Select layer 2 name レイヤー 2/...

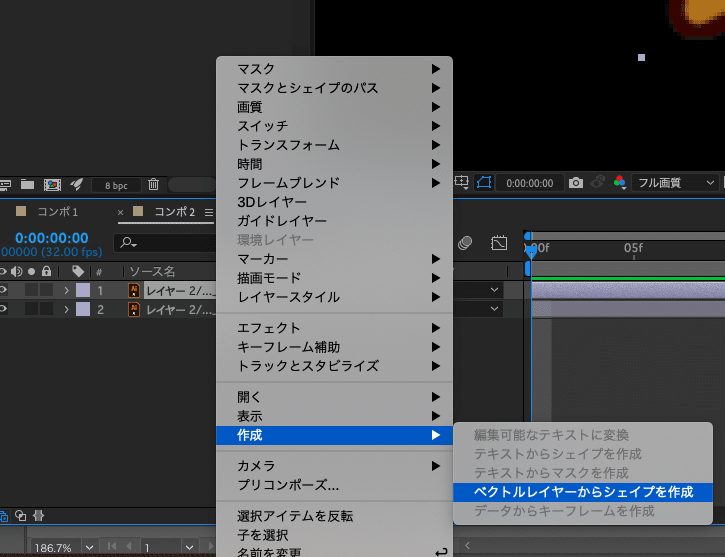tap(179, 310)
